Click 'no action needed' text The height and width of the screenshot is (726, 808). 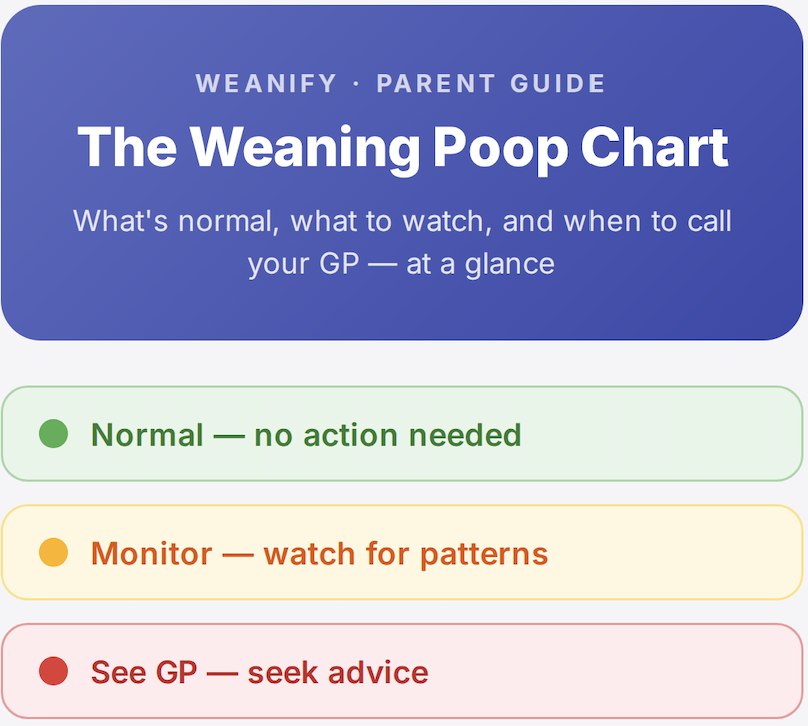coord(388,435)
